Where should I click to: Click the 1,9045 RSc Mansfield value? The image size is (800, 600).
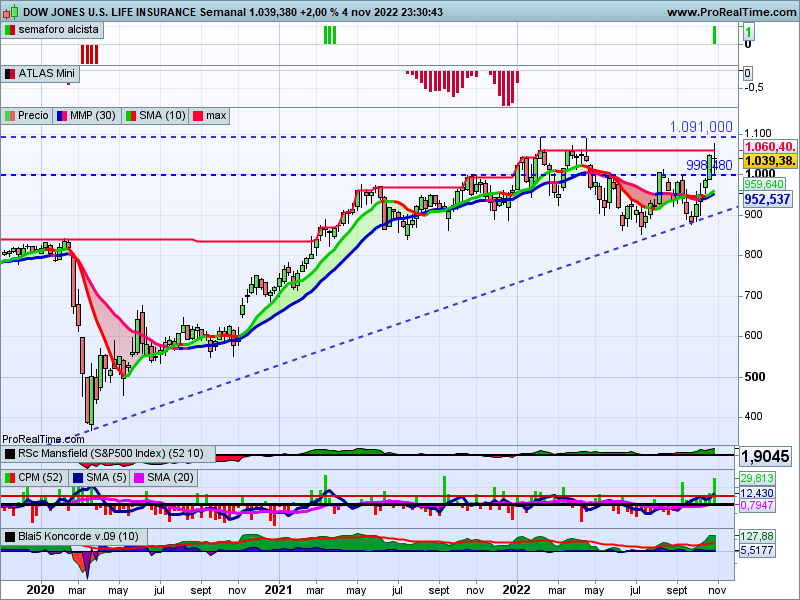pos(764,456)
